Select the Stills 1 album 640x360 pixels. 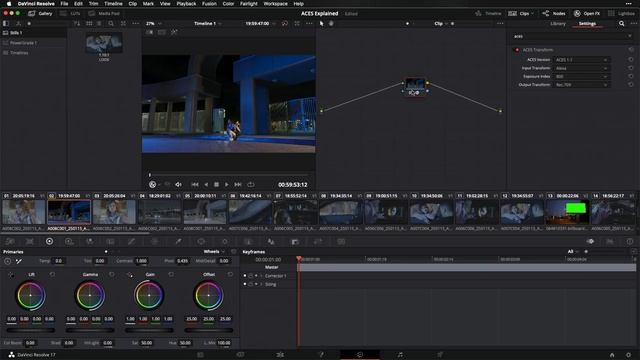pos(34,33)
